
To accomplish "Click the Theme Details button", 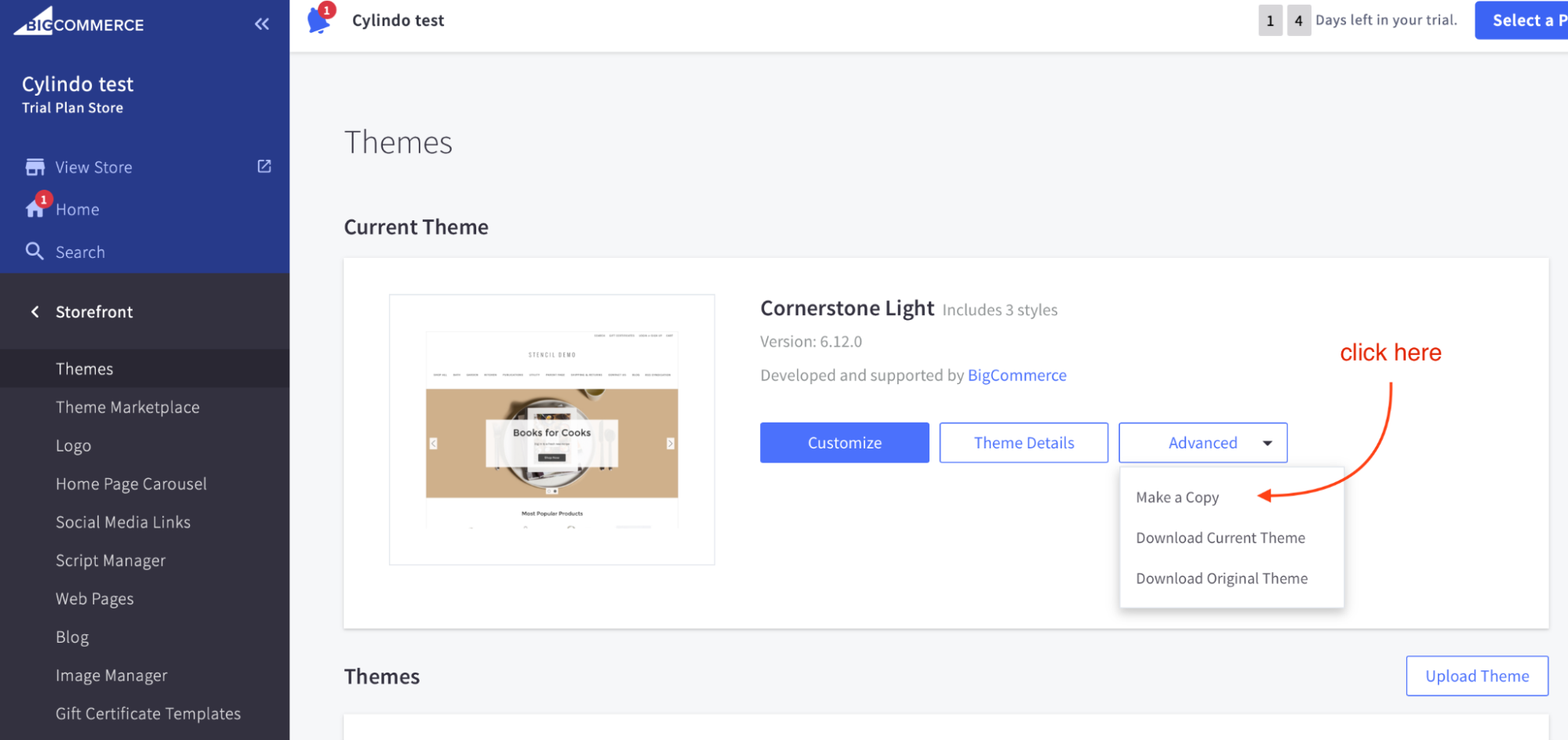I will click(x=1024, y=443).
